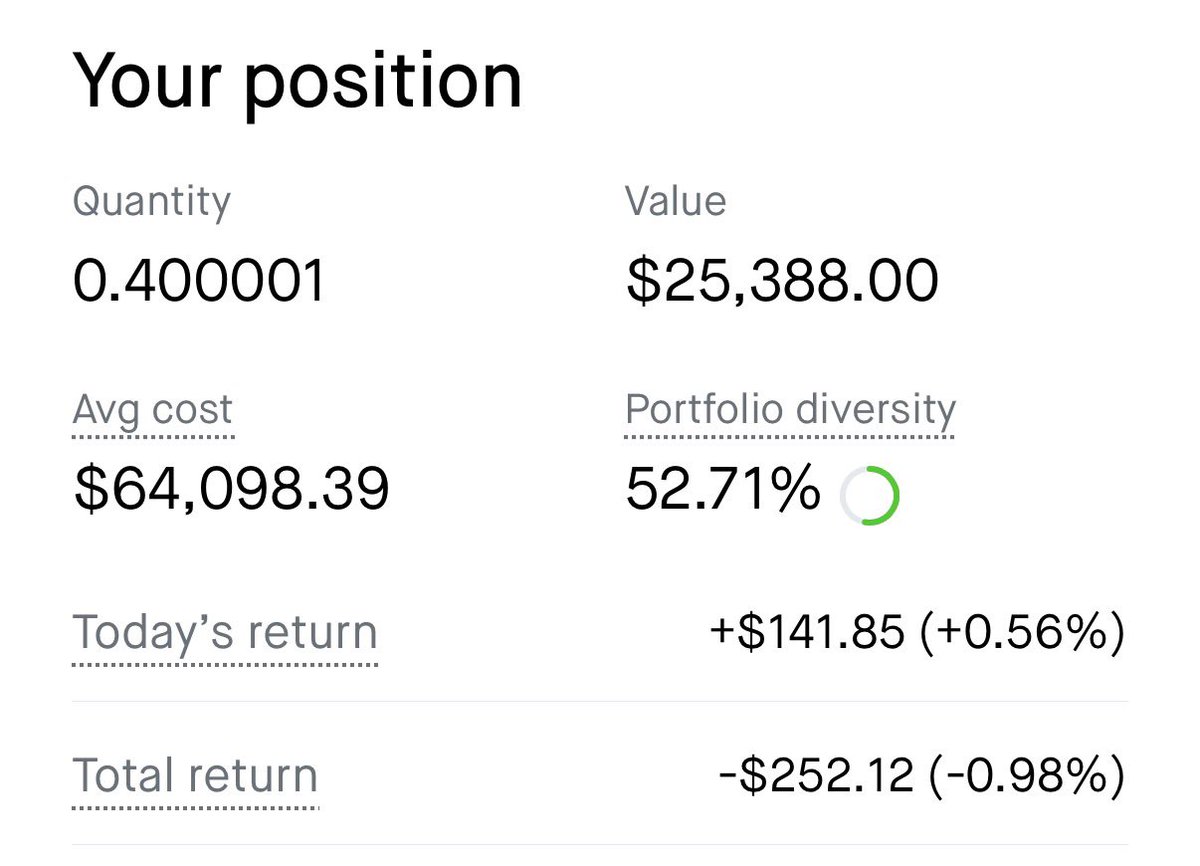Click the portfolio diversity ring icon
Viewport: 1200px width, 866px height.
click(869, 496)
